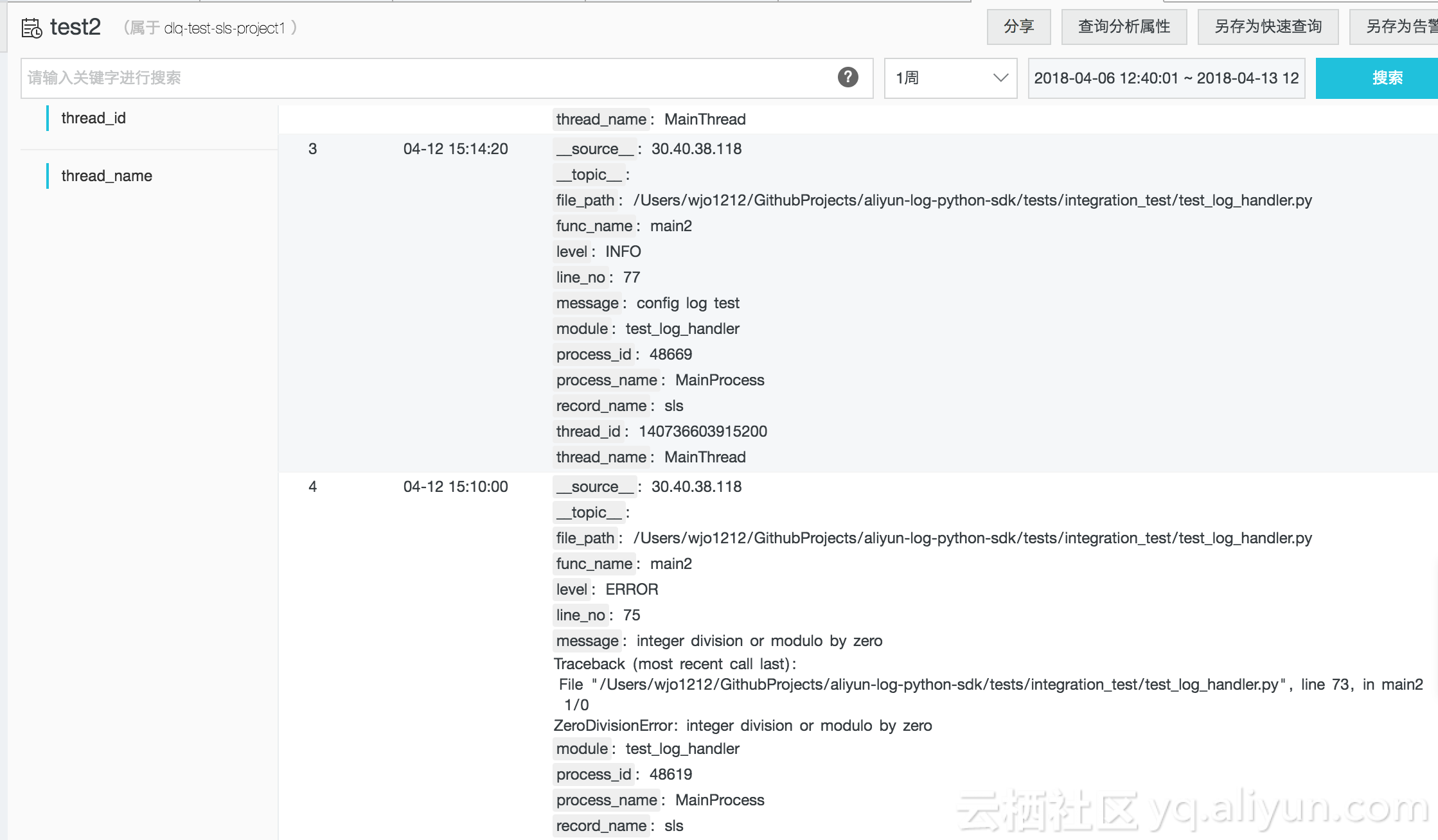Click the help question mark icon
Screen dimensions: 1438x840
pos(848,77)
